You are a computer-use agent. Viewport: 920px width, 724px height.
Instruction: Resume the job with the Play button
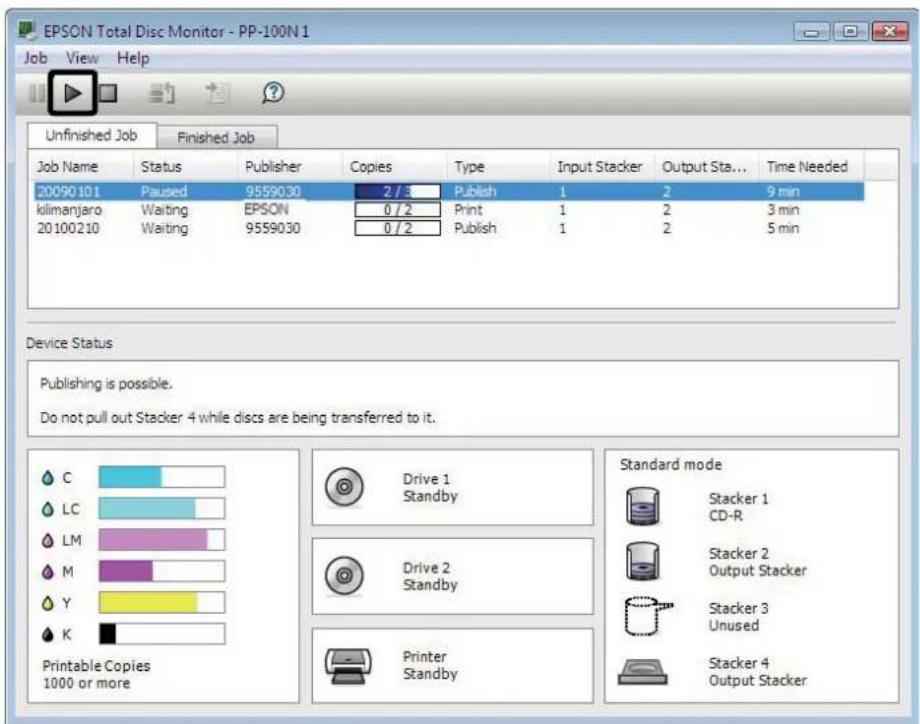point(73,93)
